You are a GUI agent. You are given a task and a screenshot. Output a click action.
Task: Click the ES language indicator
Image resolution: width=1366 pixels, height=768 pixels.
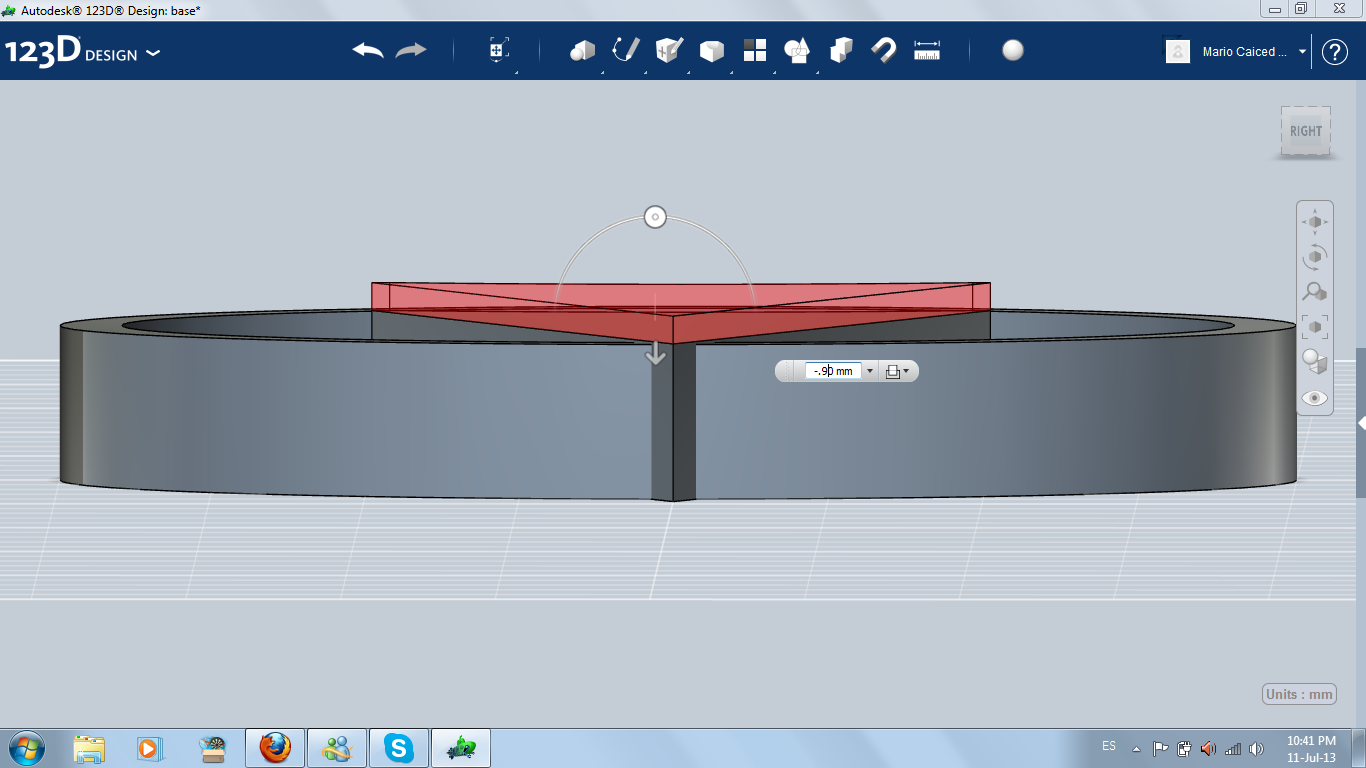(x=1109, y=746)
